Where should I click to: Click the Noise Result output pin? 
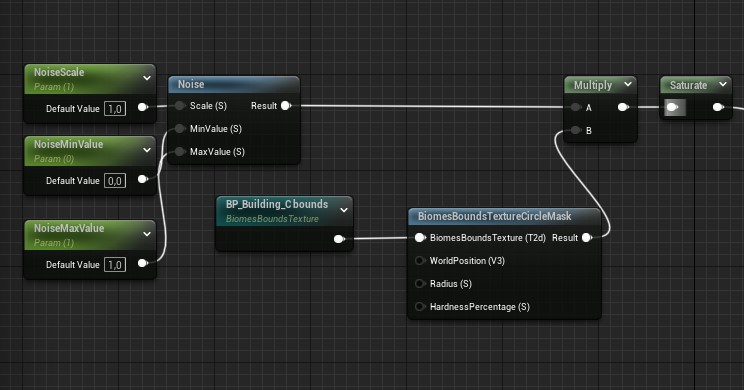click(x=286, y=105)
